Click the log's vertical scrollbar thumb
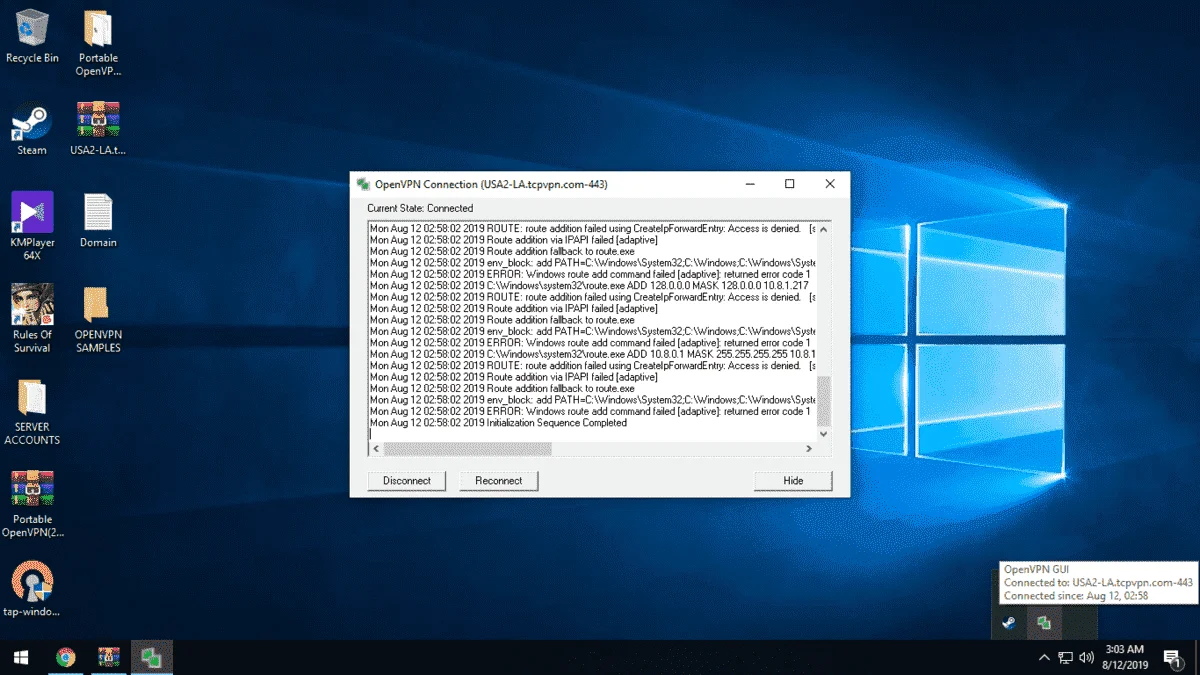The height and width of the screenshot is (675, 1200). [824, 401]
